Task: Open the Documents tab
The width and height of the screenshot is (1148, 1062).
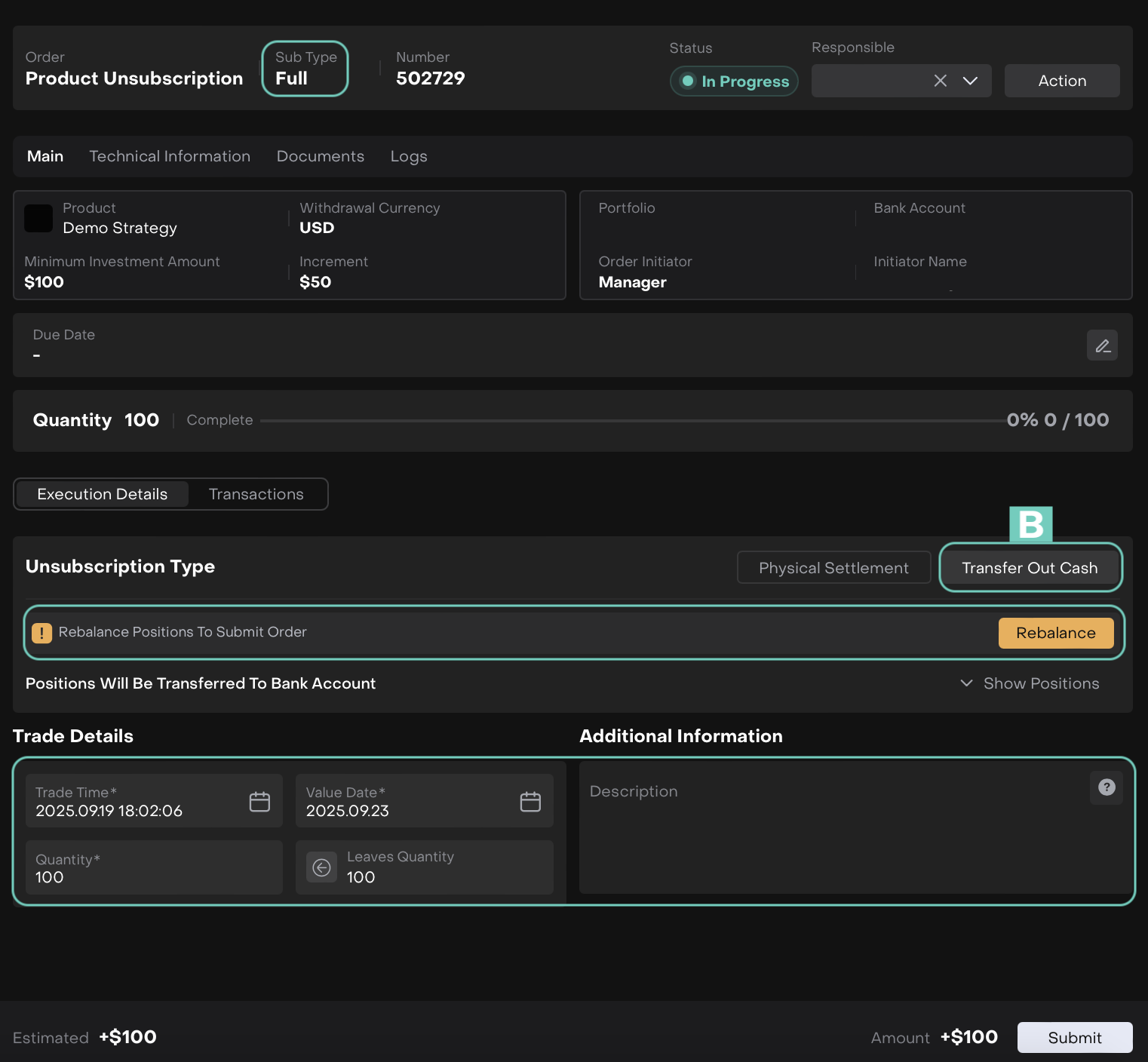Action: point(320,156)
